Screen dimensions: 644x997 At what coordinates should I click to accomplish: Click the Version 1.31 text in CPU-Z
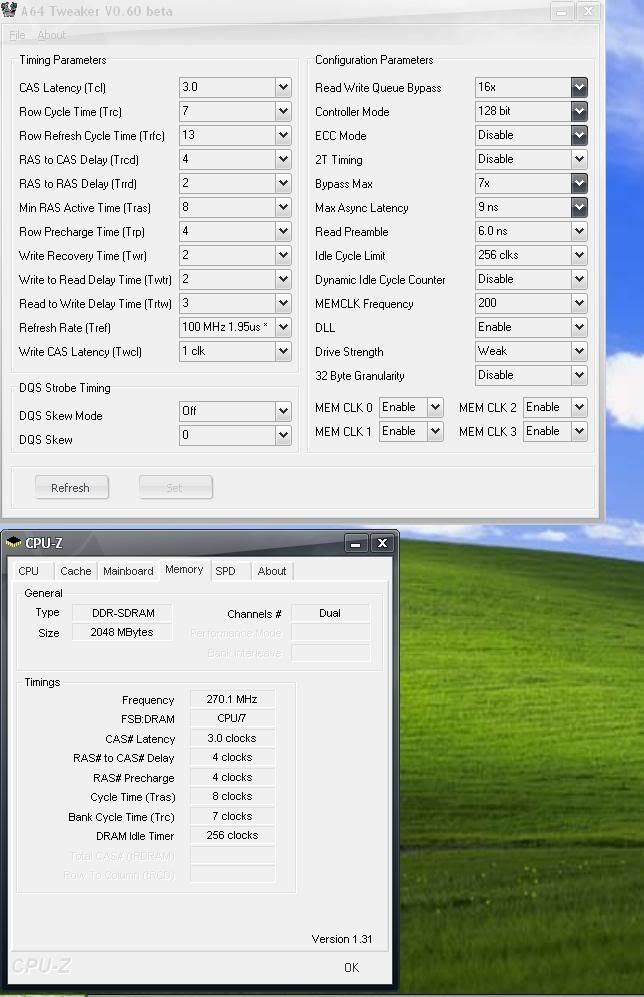(341, 939)
